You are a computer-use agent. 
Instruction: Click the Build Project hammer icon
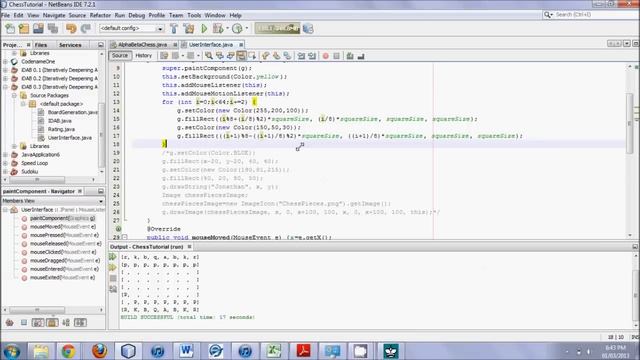point(174,29)
